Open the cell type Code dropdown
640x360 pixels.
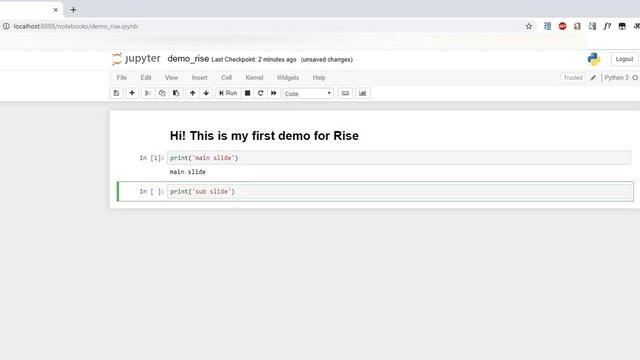click(308, 94)
